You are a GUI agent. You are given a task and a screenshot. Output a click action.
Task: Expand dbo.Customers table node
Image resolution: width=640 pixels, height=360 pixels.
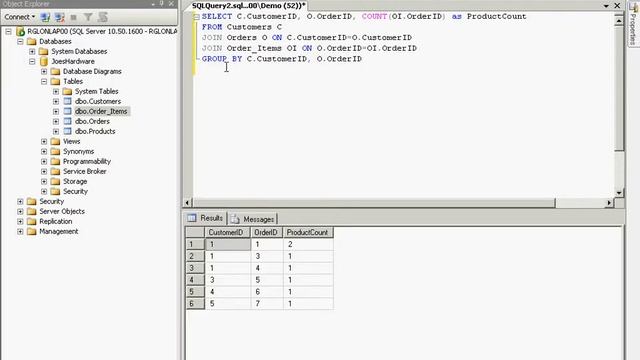[x=56, y=102]
